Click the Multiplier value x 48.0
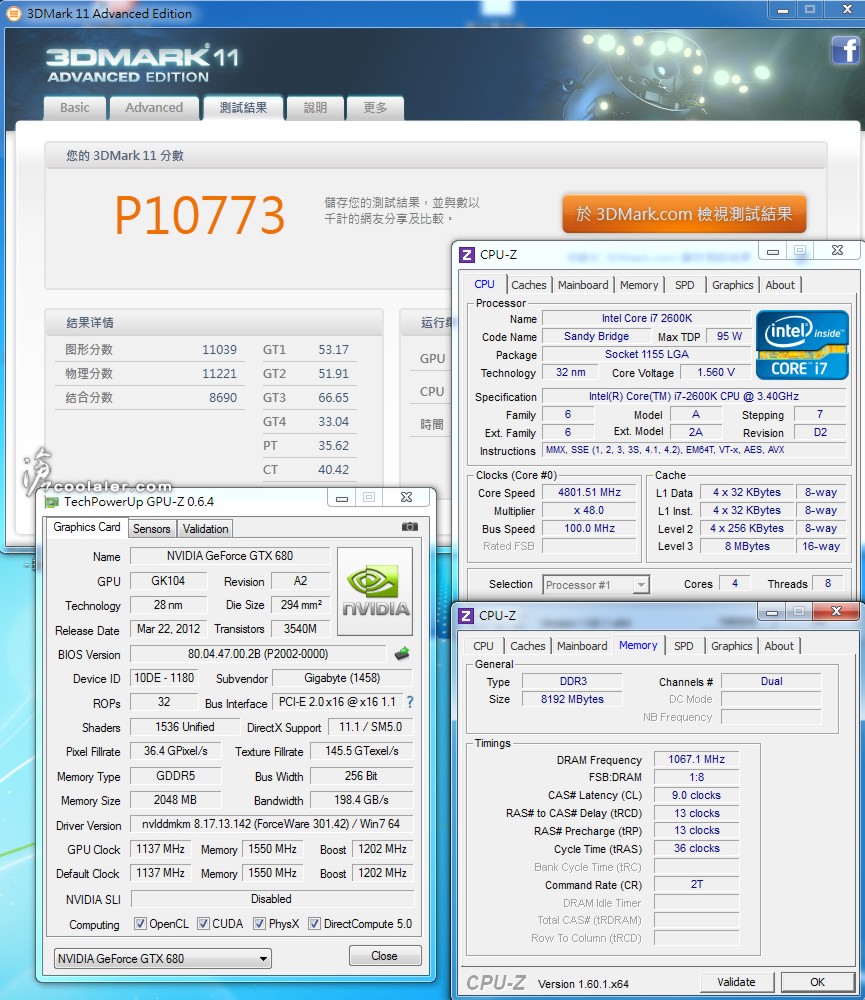 coord(589,510)
